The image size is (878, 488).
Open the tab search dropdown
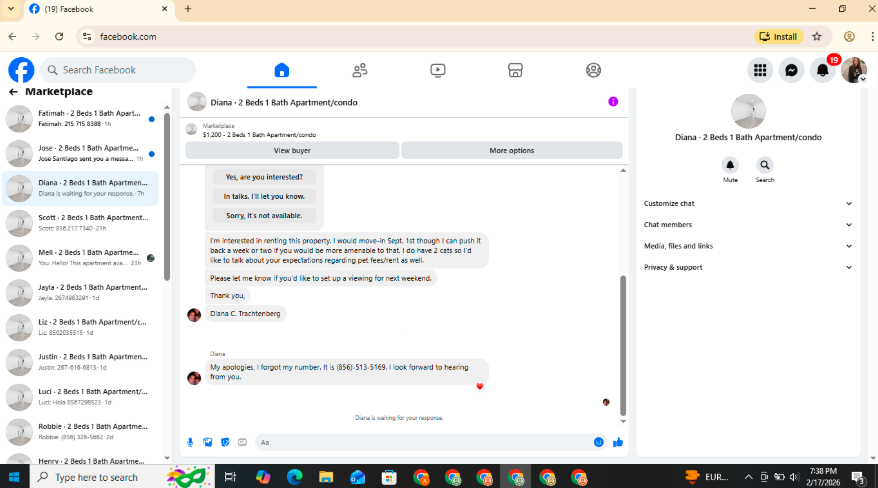click(11, 9)
